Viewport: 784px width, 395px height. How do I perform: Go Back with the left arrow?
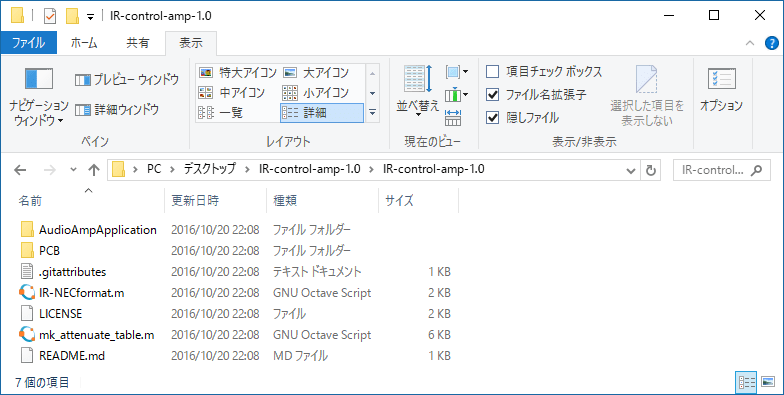point(20,170)
